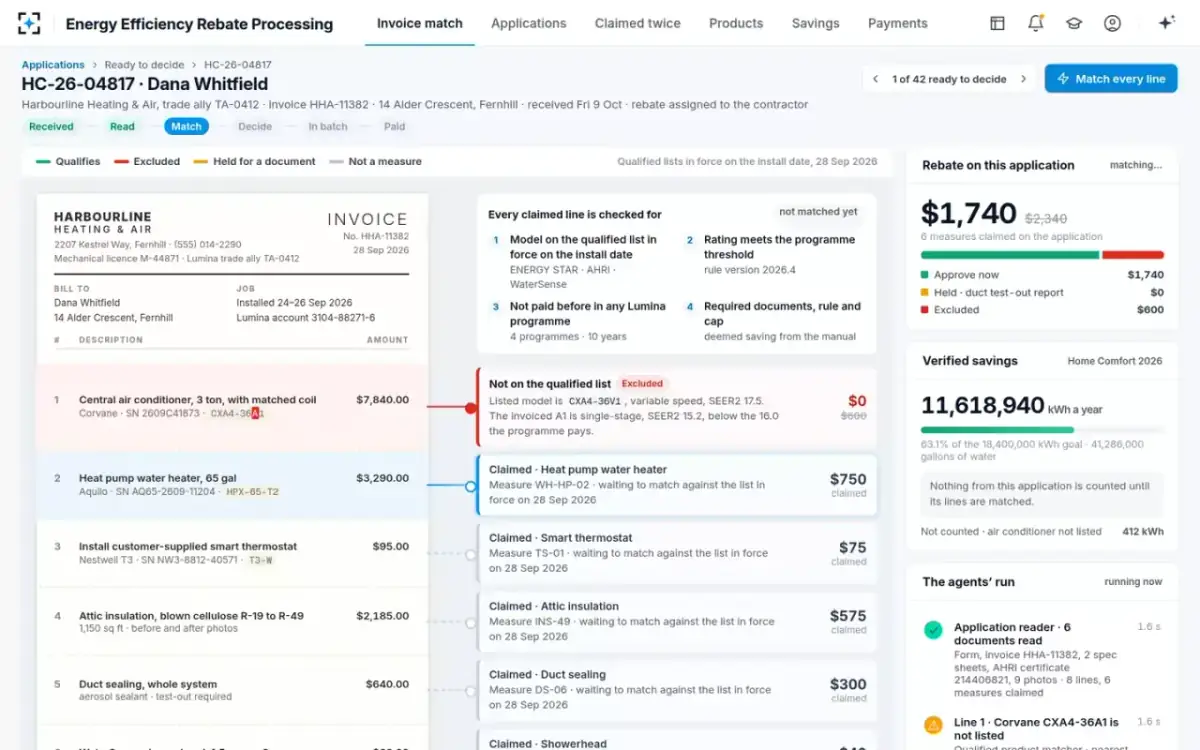Select invoice line 1 central air conditioner
This screenshot has width=1200, height=750.
pos(232,406)
